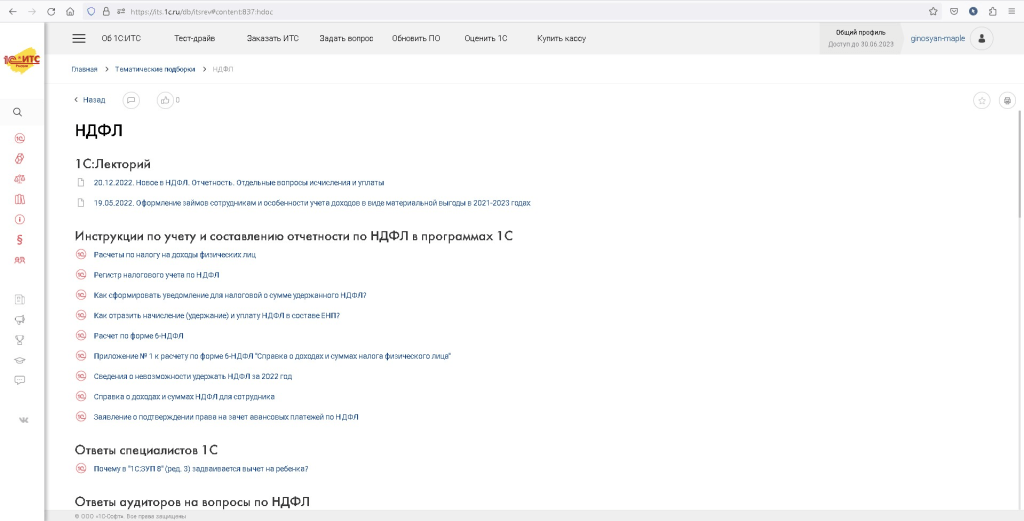Click the shield tracking protection icon
The height and width of the screenshot is (521, 1024).
[91, 11]
